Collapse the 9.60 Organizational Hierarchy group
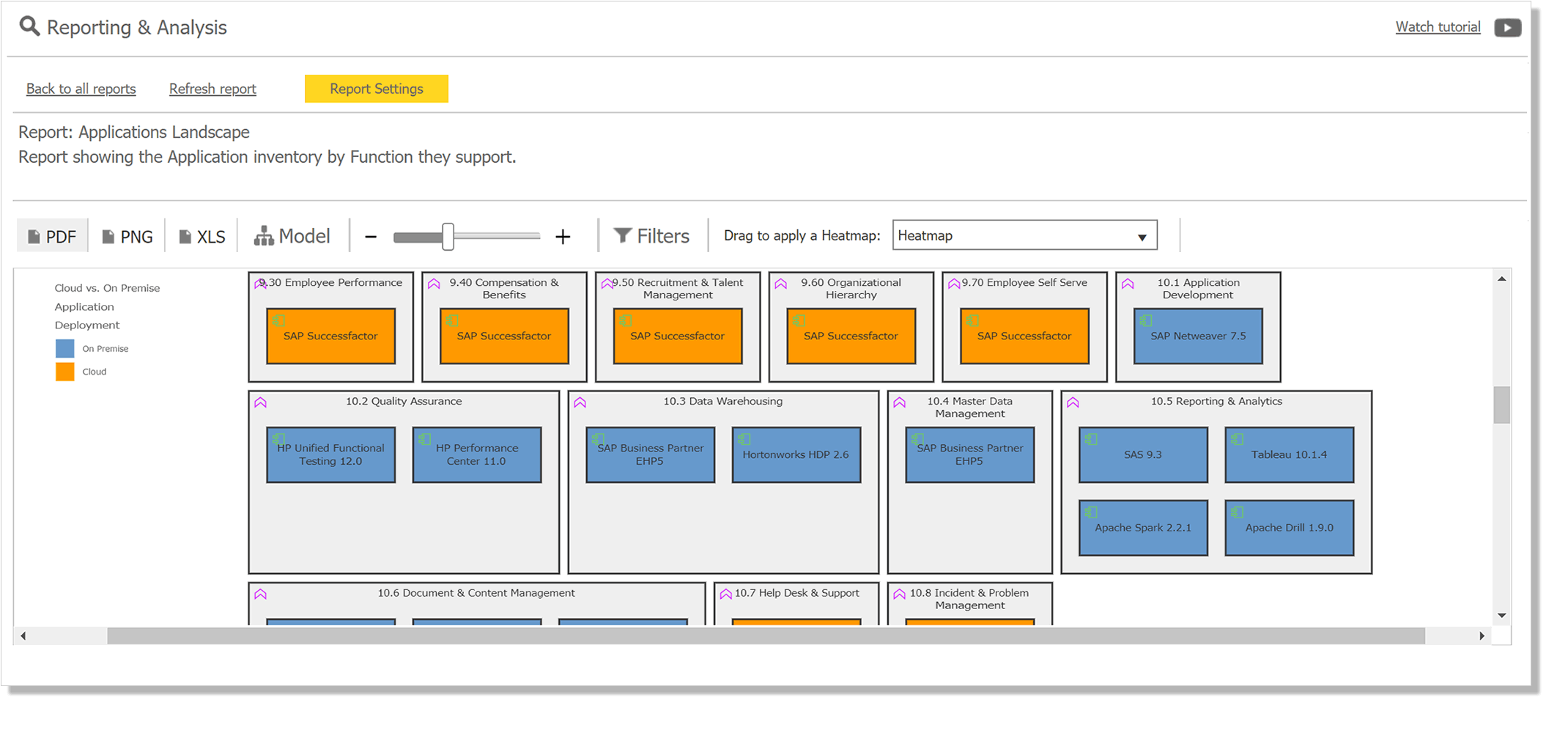1568x733 pixels. [x=781, y=284]
